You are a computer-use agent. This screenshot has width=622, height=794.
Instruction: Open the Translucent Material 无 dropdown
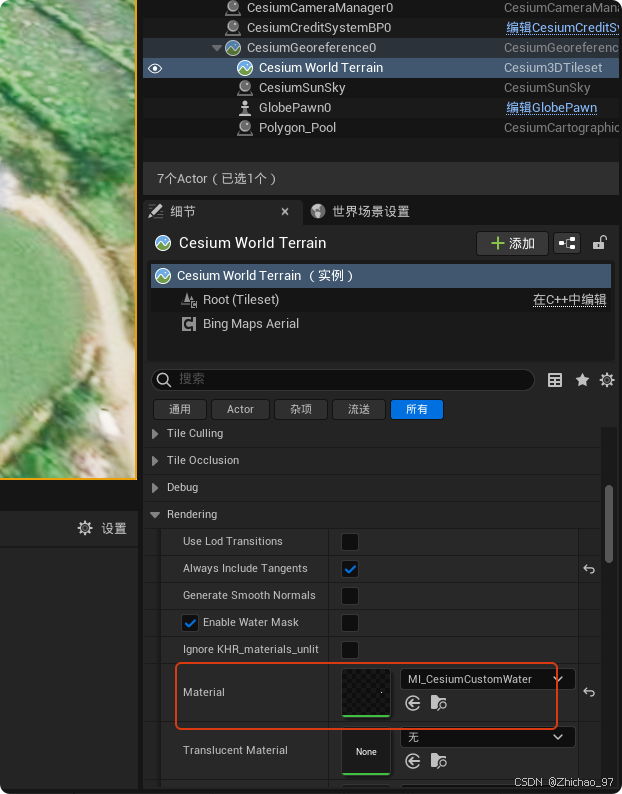coord(487,737)
